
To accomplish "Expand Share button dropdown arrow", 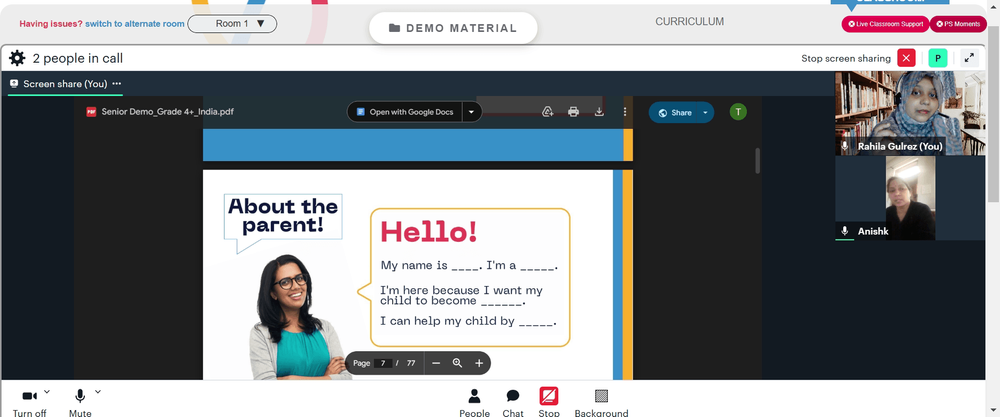I will point(705,112).
